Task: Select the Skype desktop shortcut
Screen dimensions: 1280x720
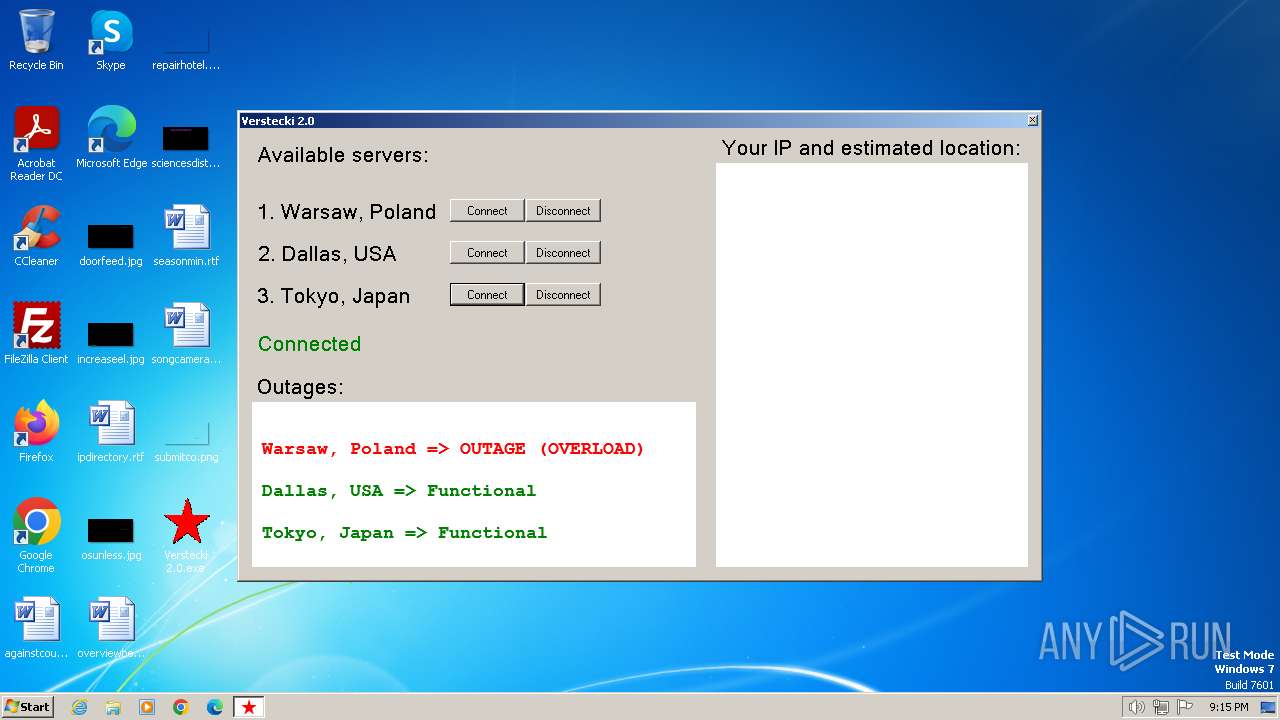Action: pos(111,40)
